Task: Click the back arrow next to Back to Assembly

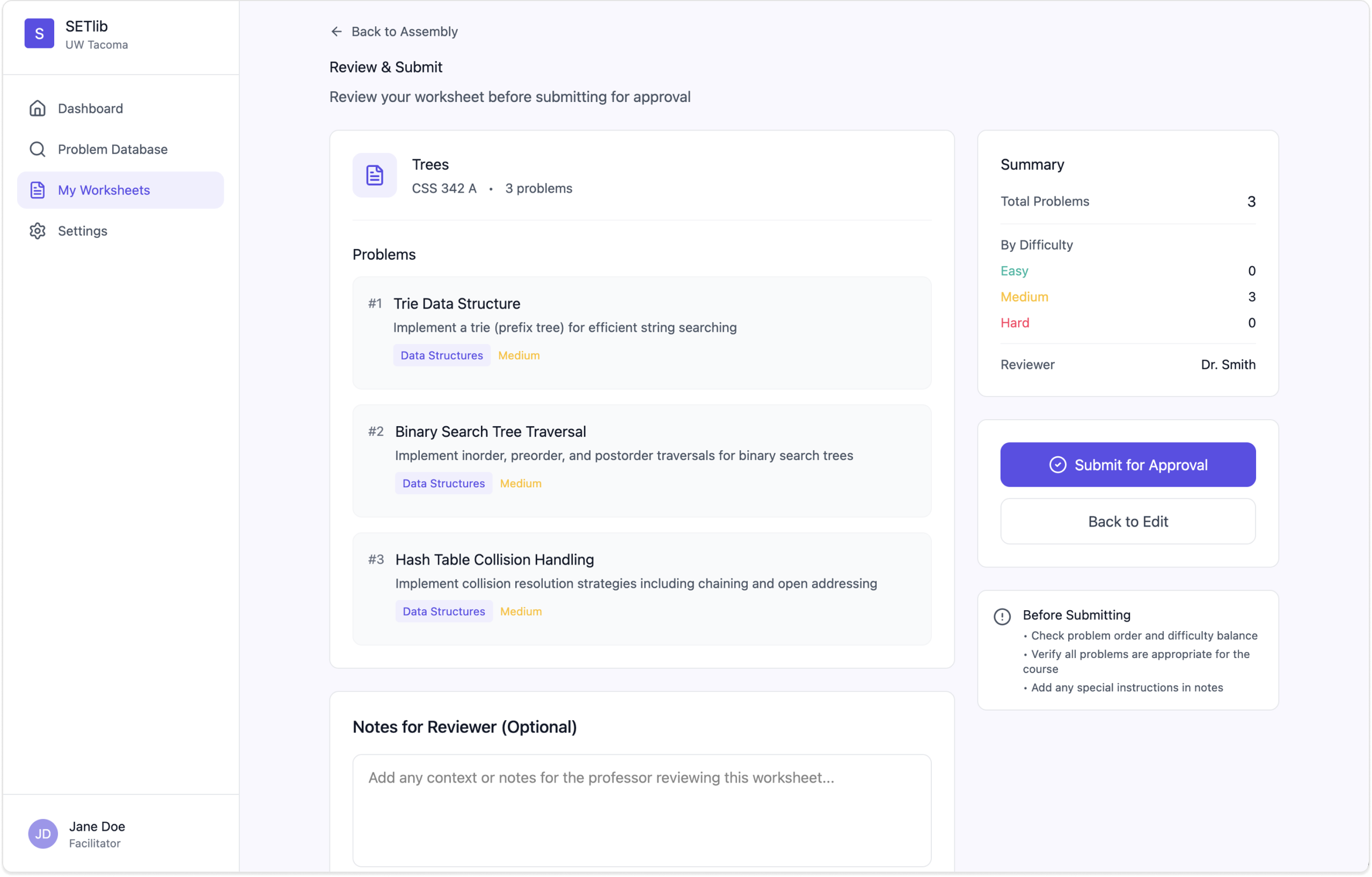Action: (336, 31)
